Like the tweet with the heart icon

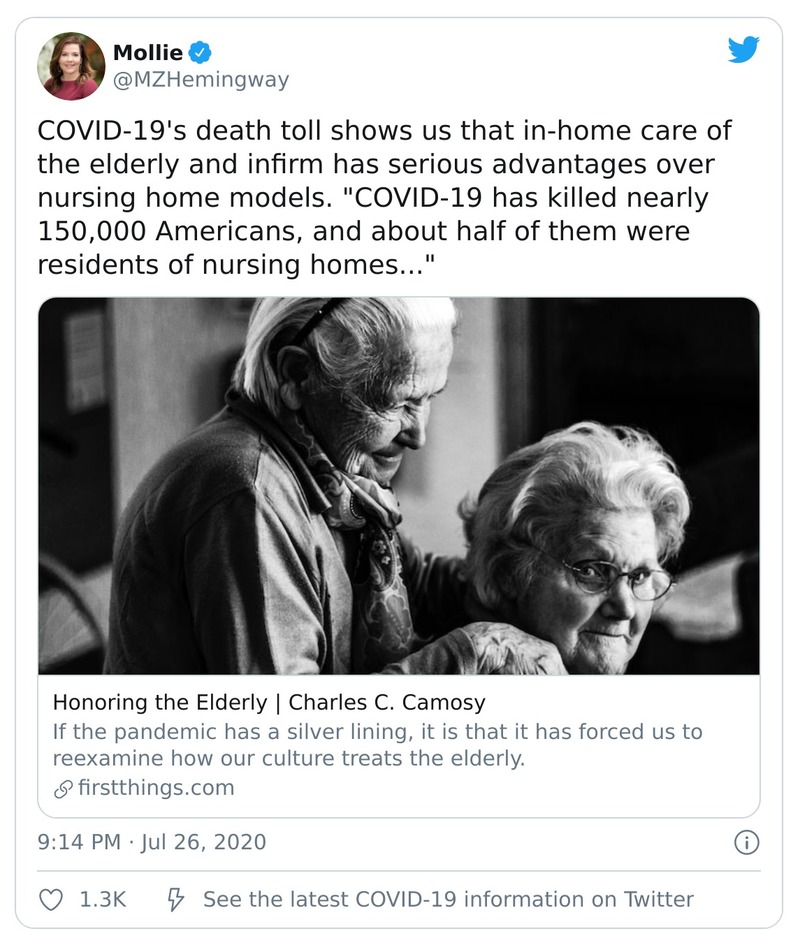(50, 899)
